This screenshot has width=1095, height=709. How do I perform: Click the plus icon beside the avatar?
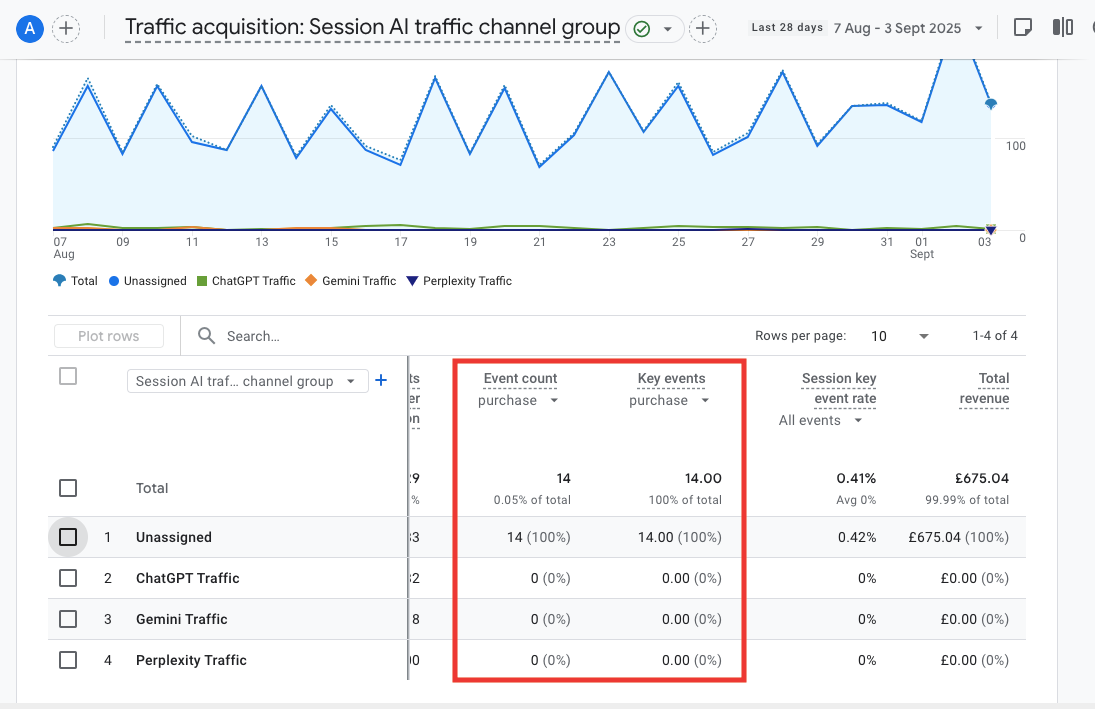(x=66, y=28)
